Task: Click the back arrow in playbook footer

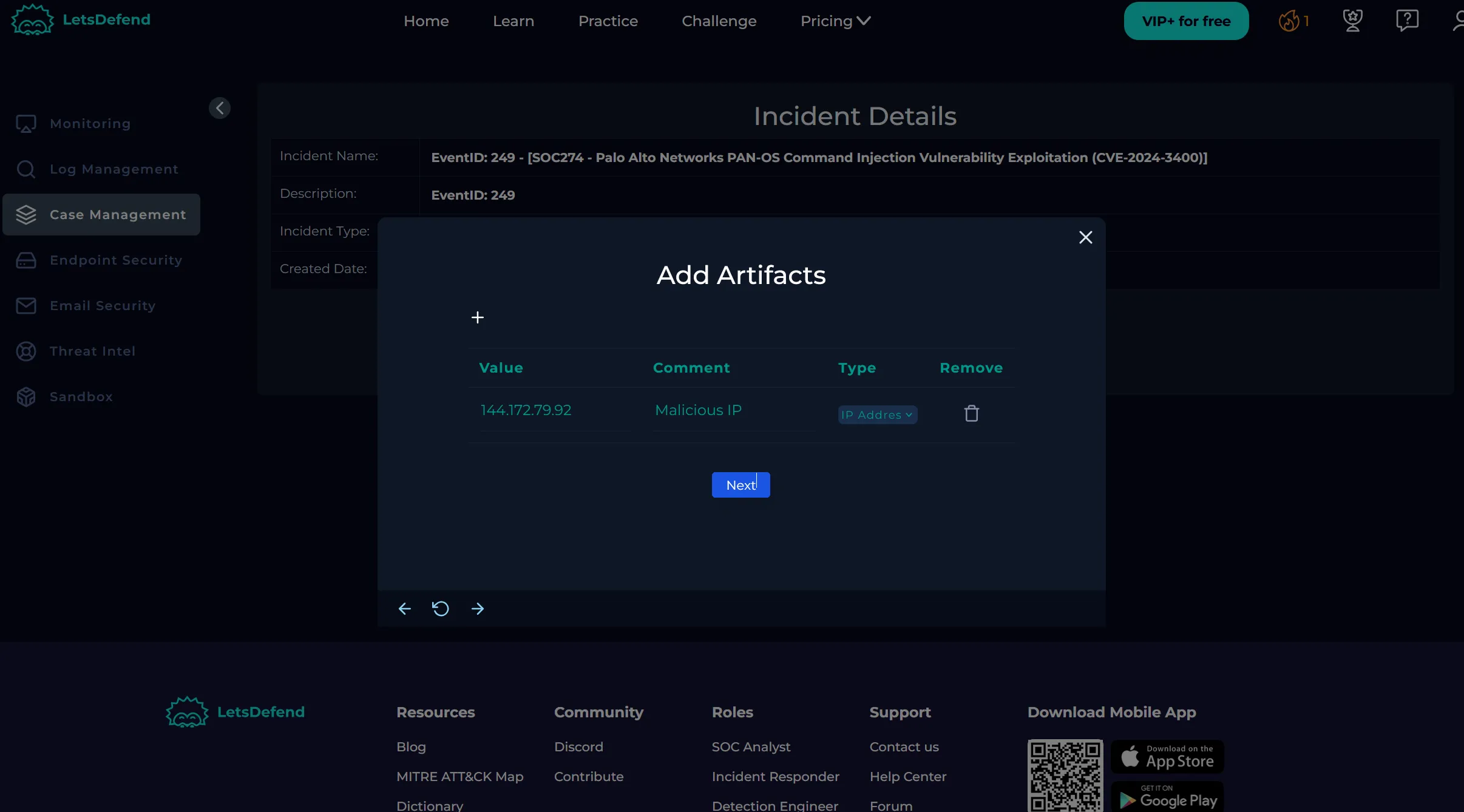Action: [404, 609]
